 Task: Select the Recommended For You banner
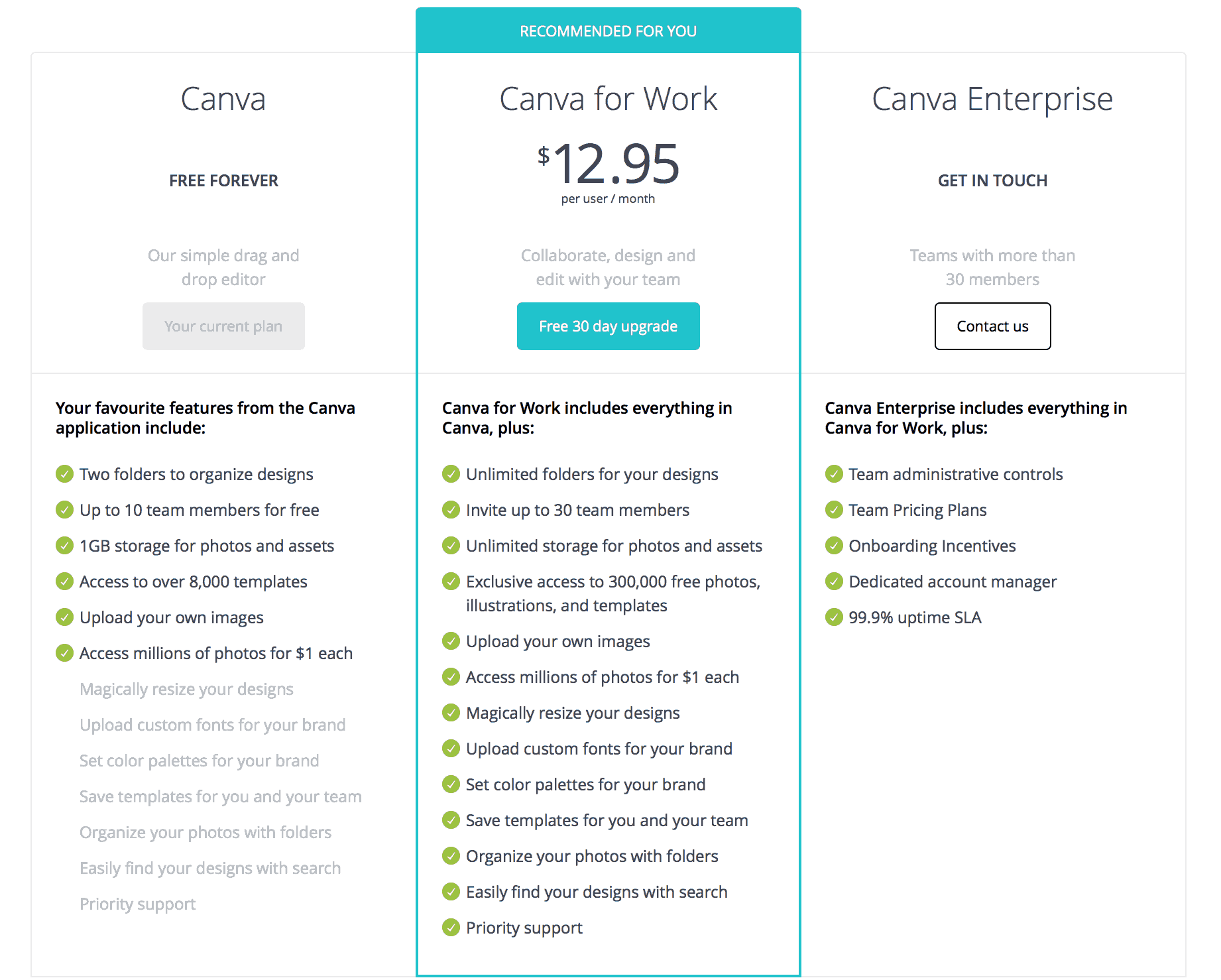coord(608,31)
